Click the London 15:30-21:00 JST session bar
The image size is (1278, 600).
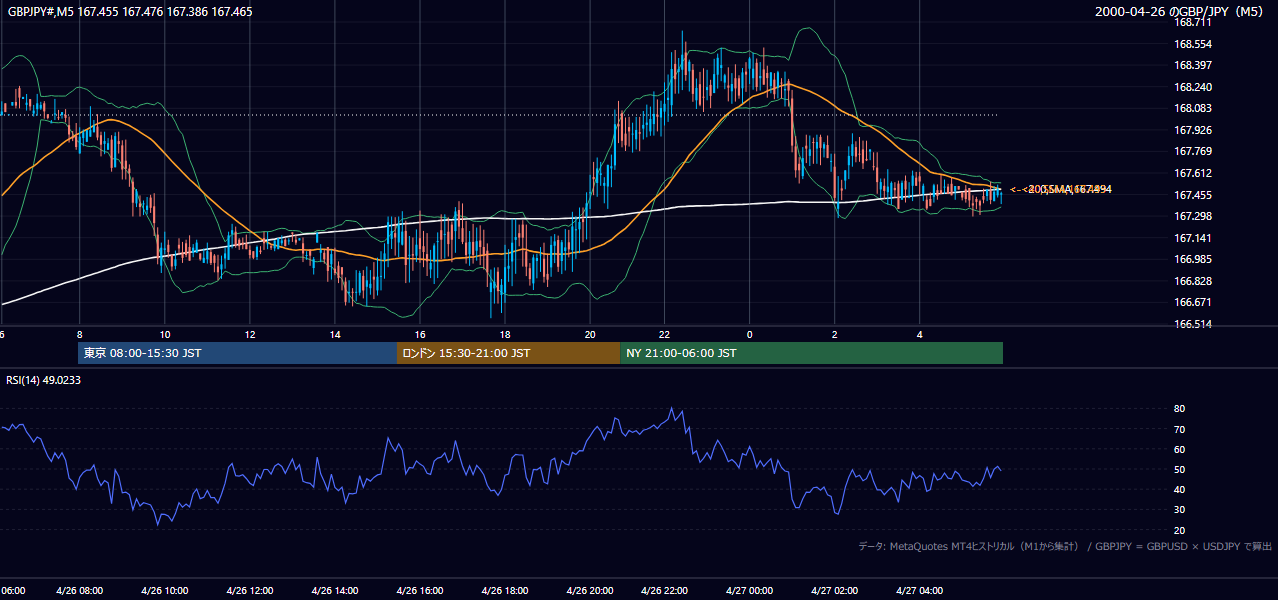(508, 353)
